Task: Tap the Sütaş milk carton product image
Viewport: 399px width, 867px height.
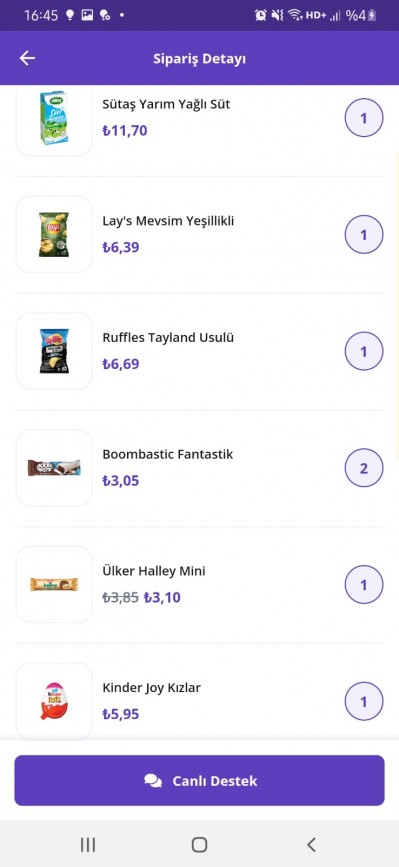Action: 54,118
